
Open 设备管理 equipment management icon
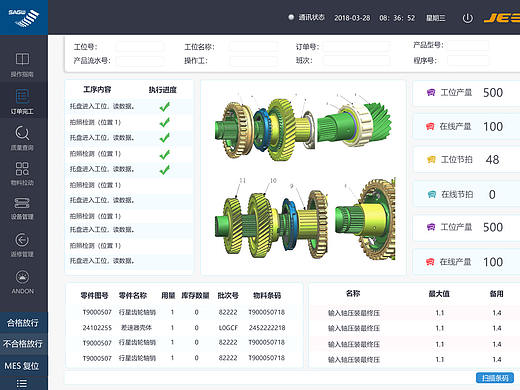click(x=22, y=203)
